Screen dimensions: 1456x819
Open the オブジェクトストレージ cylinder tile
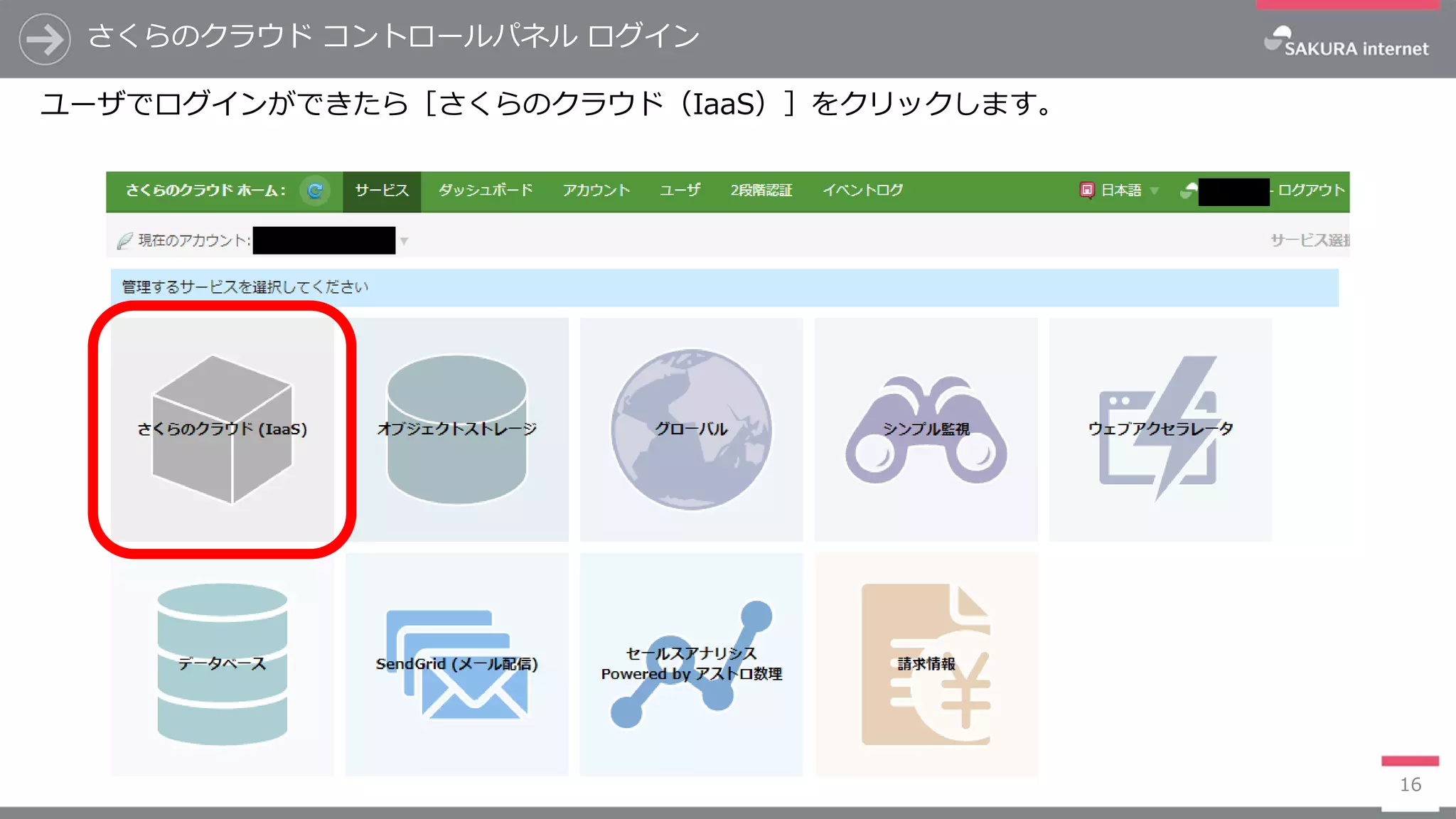tap(457, 429)
